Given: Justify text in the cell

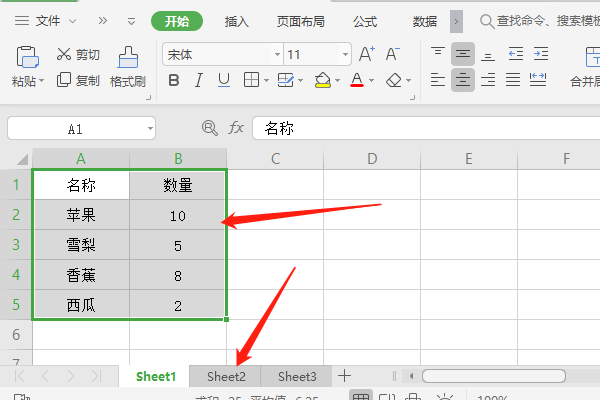Looking at the screenshot, I should tap(513, 80).
